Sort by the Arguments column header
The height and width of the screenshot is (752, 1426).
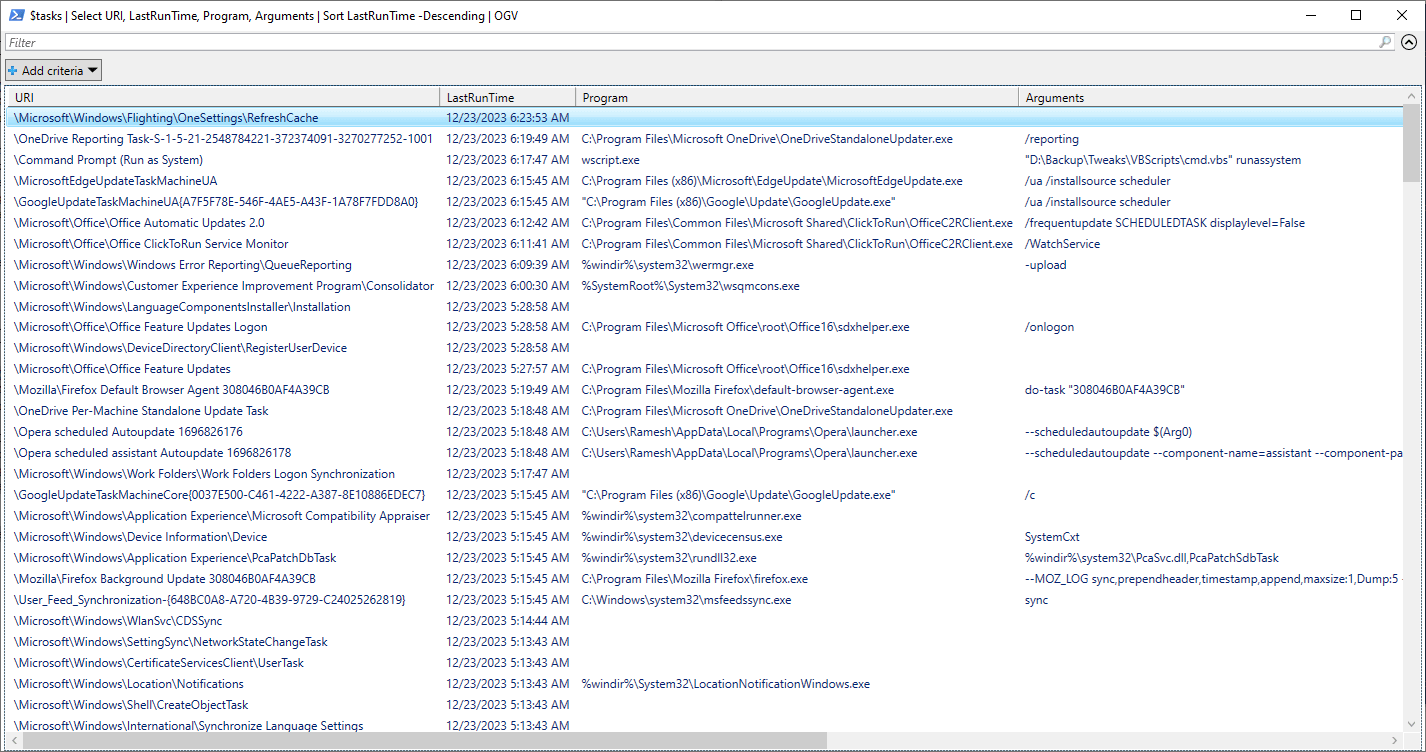point(1210,98)
